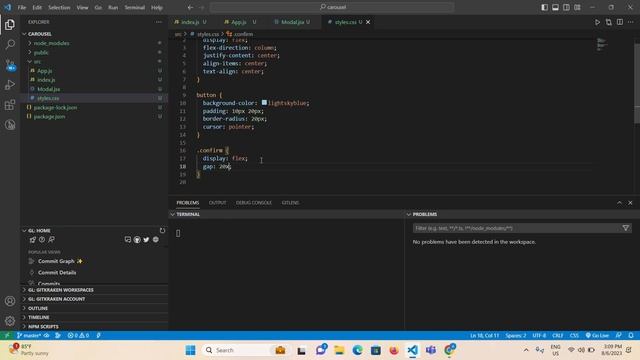Viewport: 640px width, 360px height.
Task: Open the Run and Debug view
Action: click(10, 84)
